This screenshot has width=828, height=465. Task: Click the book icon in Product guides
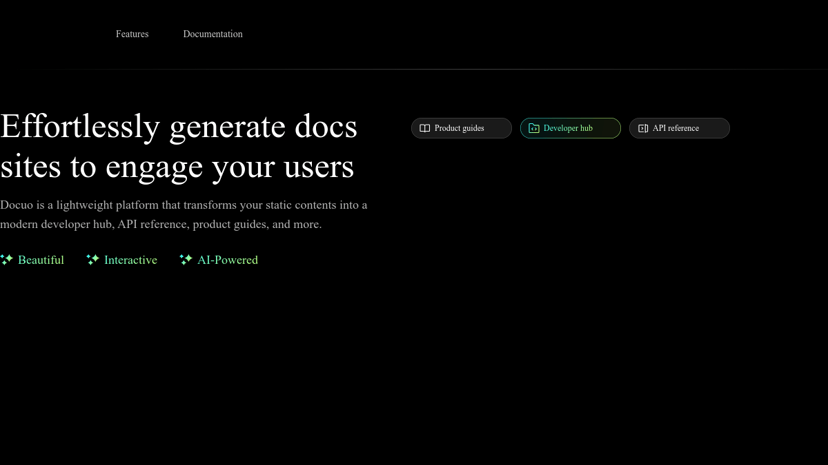(x=425, y=128)
